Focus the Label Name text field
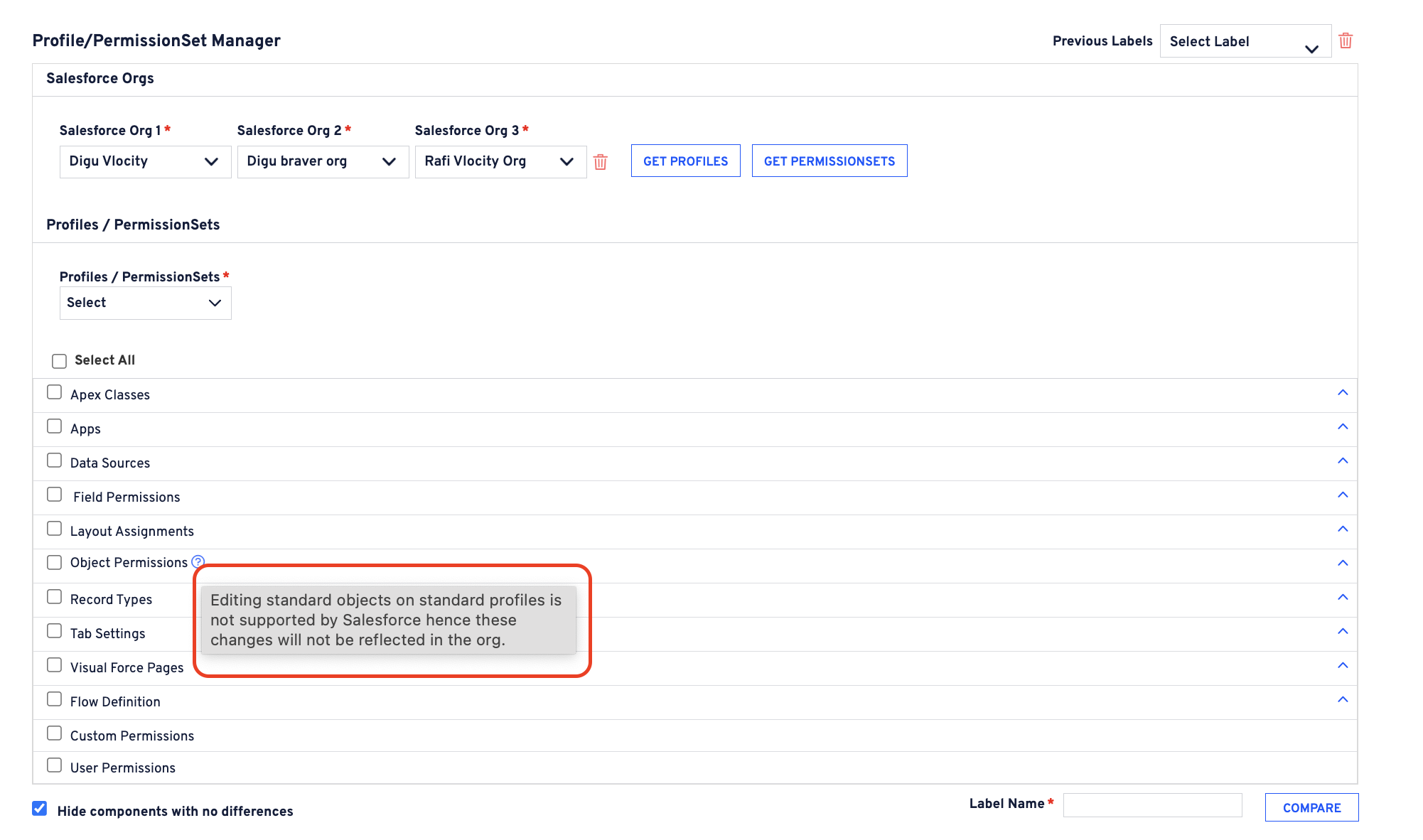 (1152, 805)
